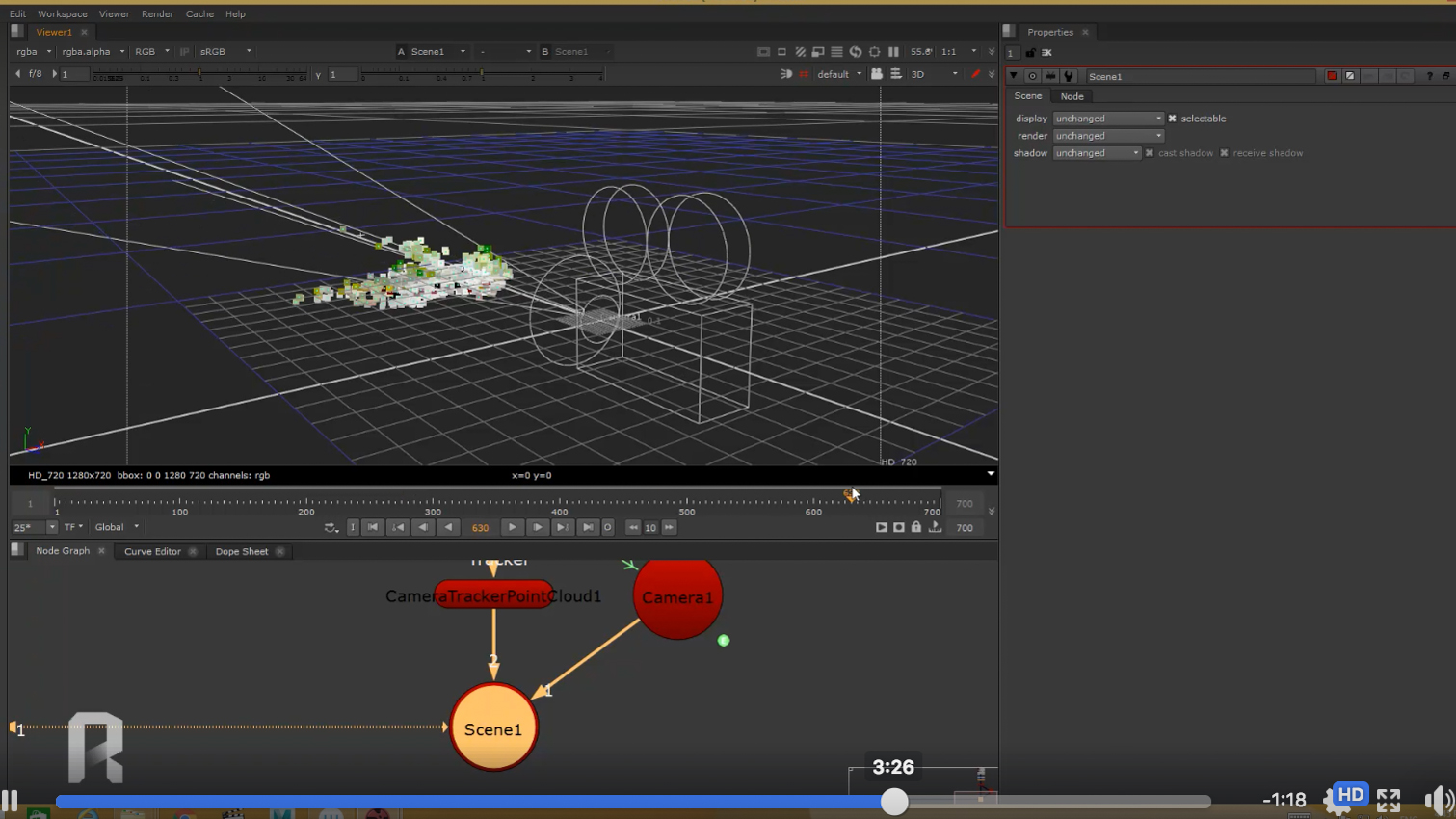Toggle the cast shadow checkbox
The height and width of the screenshot is (819, 1456).
pos(1150,153)
